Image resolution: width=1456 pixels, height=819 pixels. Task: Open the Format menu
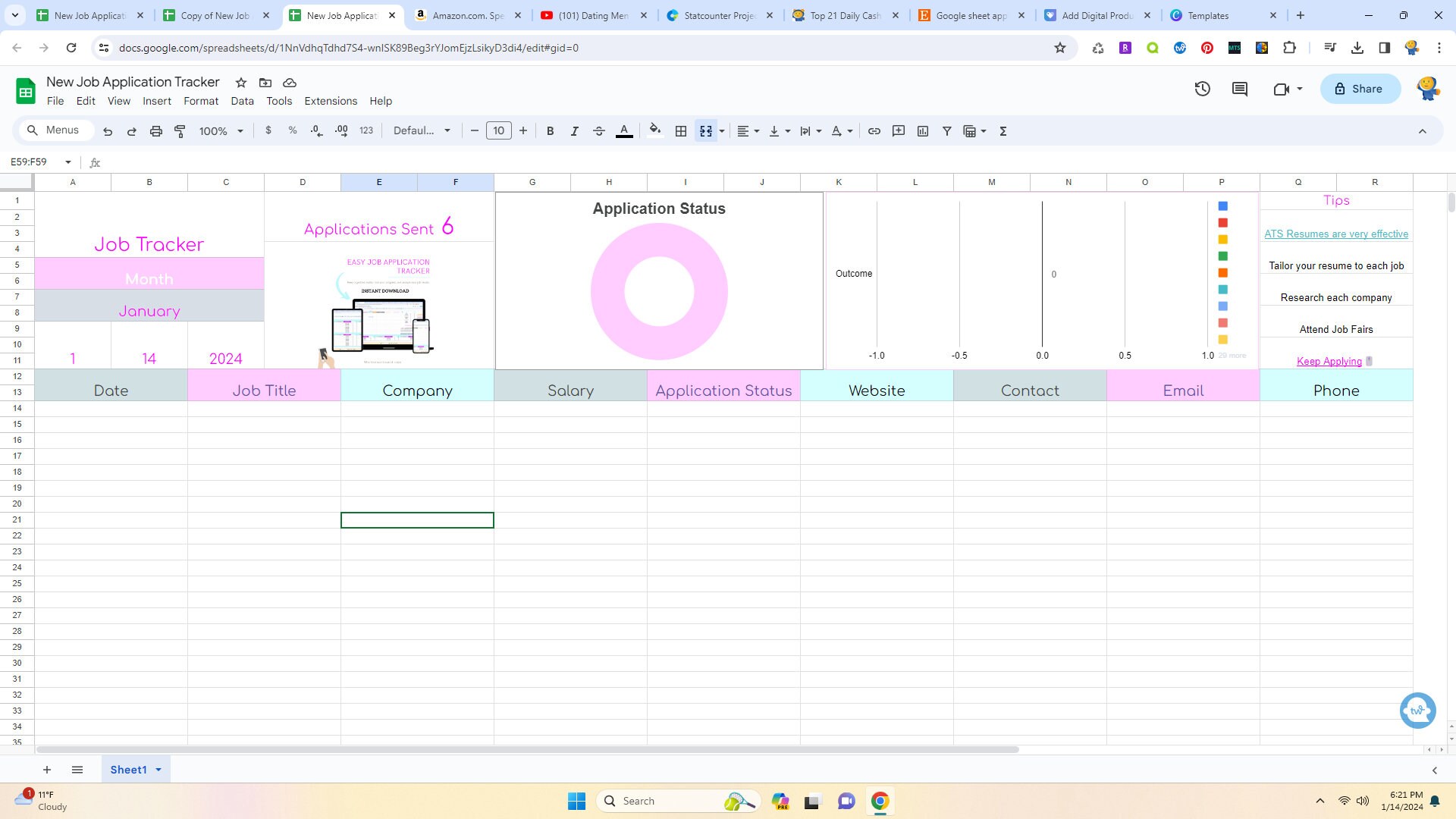tap(201, 101)
